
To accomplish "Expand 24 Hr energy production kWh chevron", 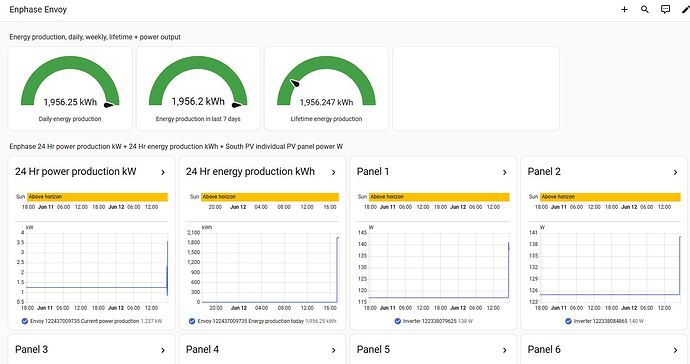I will point(334,173).
